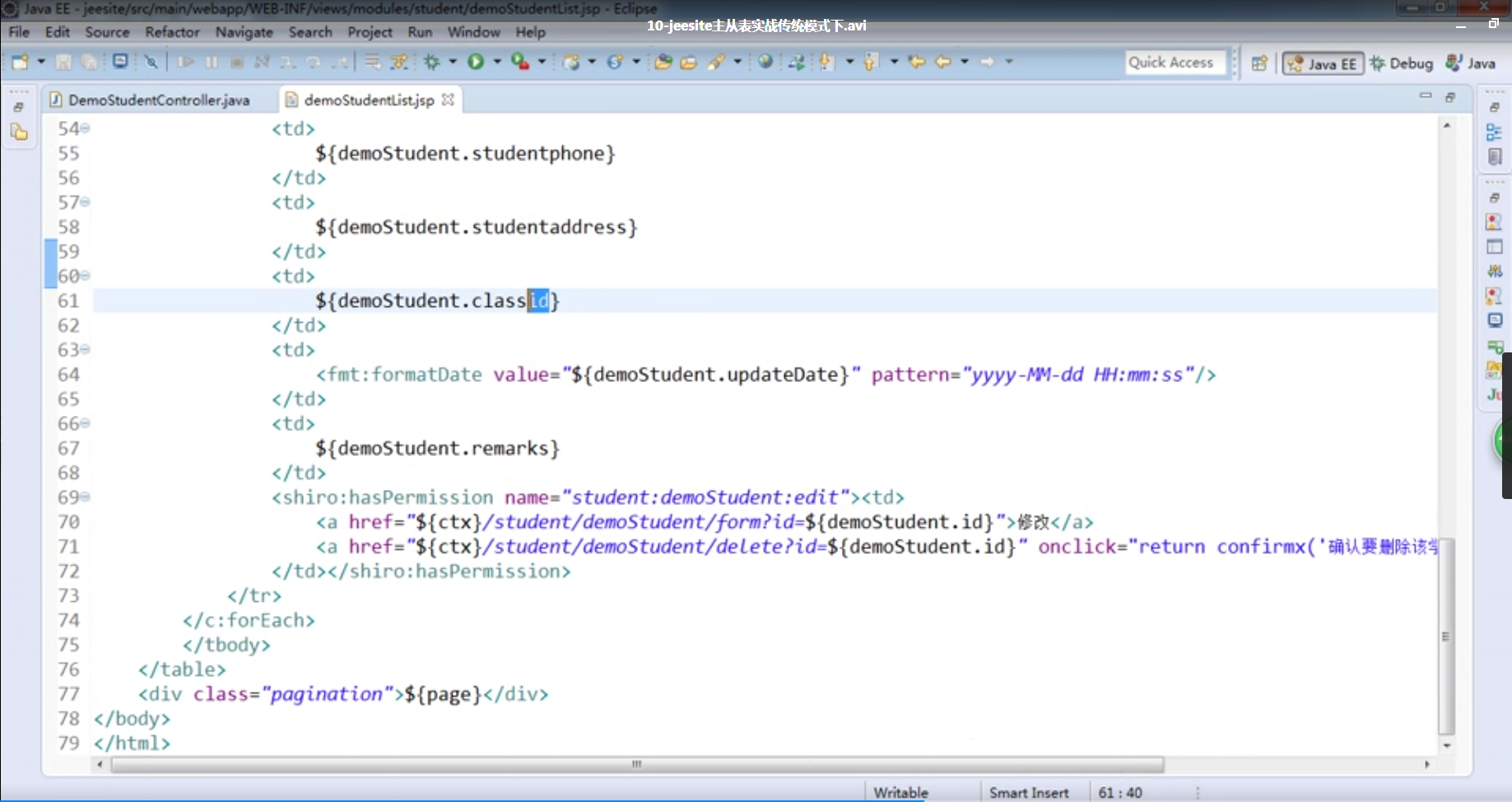Viewport: 1512px width, 802px height.
Task: Click the Smart Insert status entry
Action: point(1029,792)
